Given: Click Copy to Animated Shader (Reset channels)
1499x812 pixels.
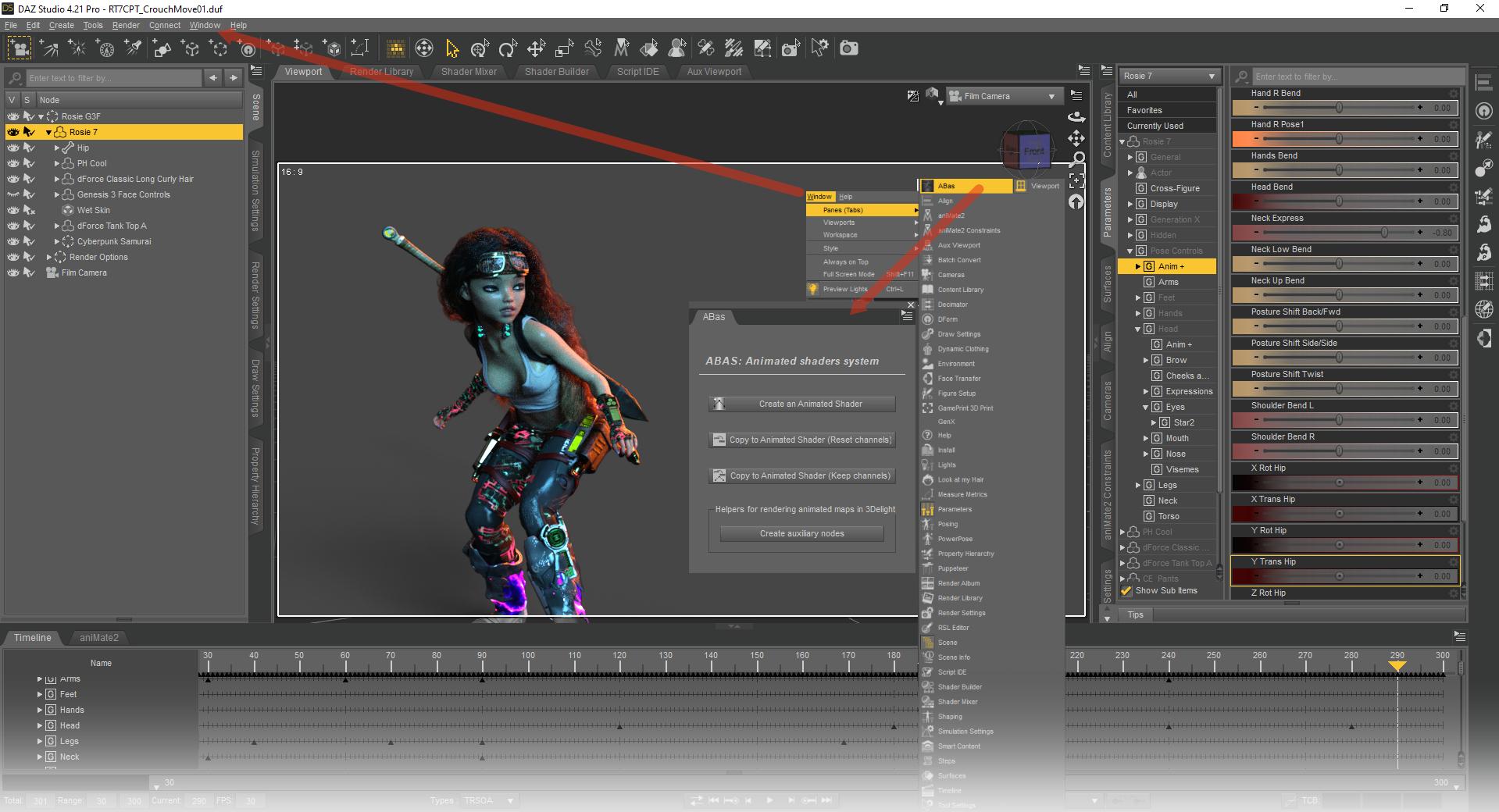Looking at the screenshot, I should tap(801, 440).
